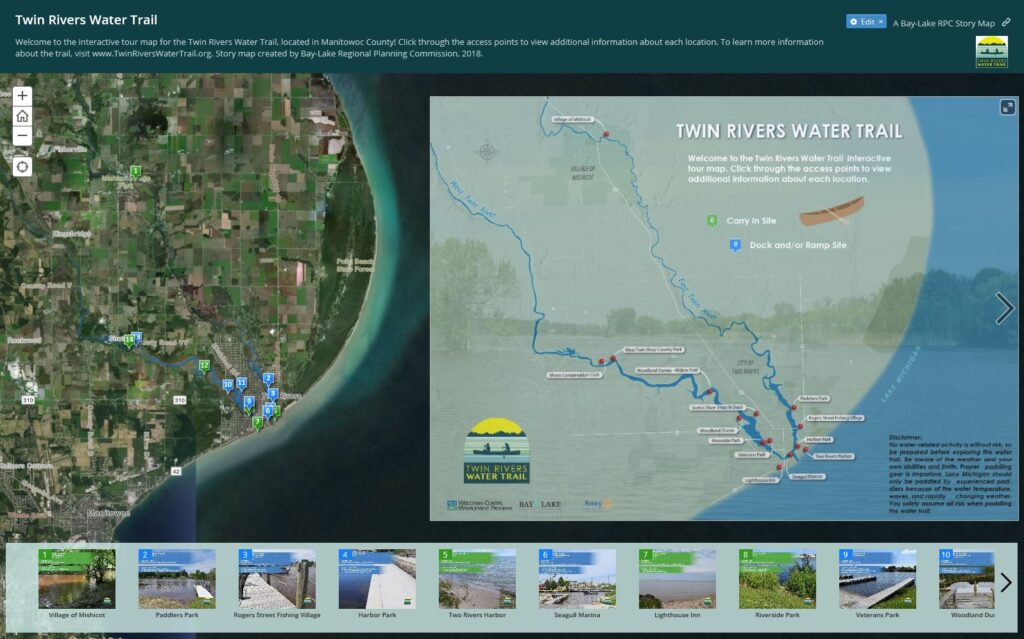Select the Village of Mishicot thumbnail
This screenshot has width=1024, height=639.
[x=77, y=579]
